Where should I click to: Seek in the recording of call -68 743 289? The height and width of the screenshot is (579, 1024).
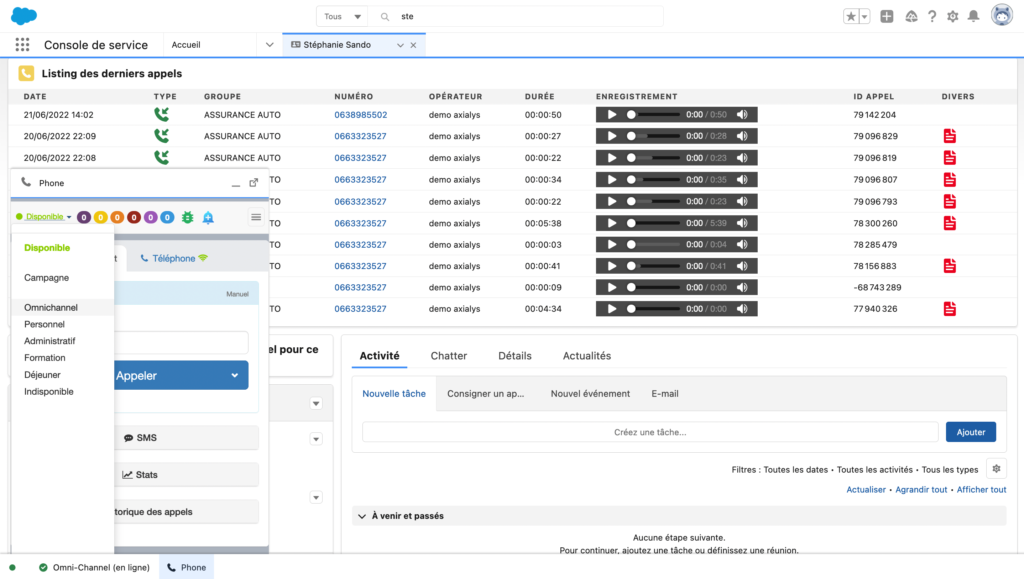pyautogui.click(x=653, y=287)
